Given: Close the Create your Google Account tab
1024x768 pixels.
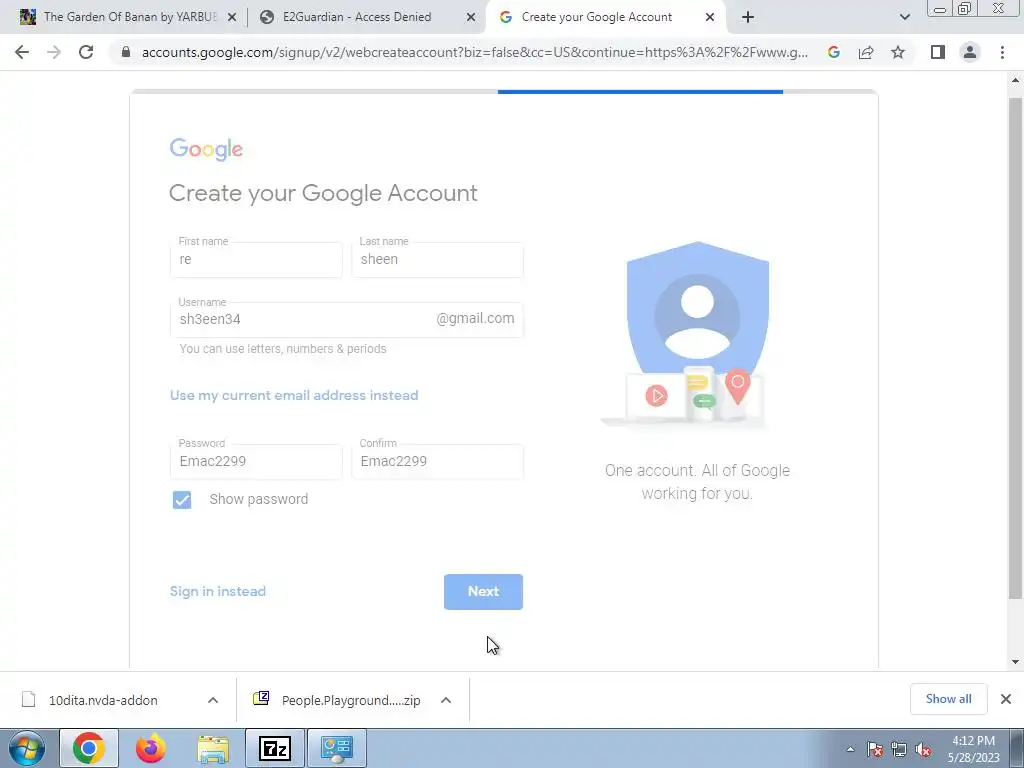Looking at the screenshot, I should click(x=710, y=18).
